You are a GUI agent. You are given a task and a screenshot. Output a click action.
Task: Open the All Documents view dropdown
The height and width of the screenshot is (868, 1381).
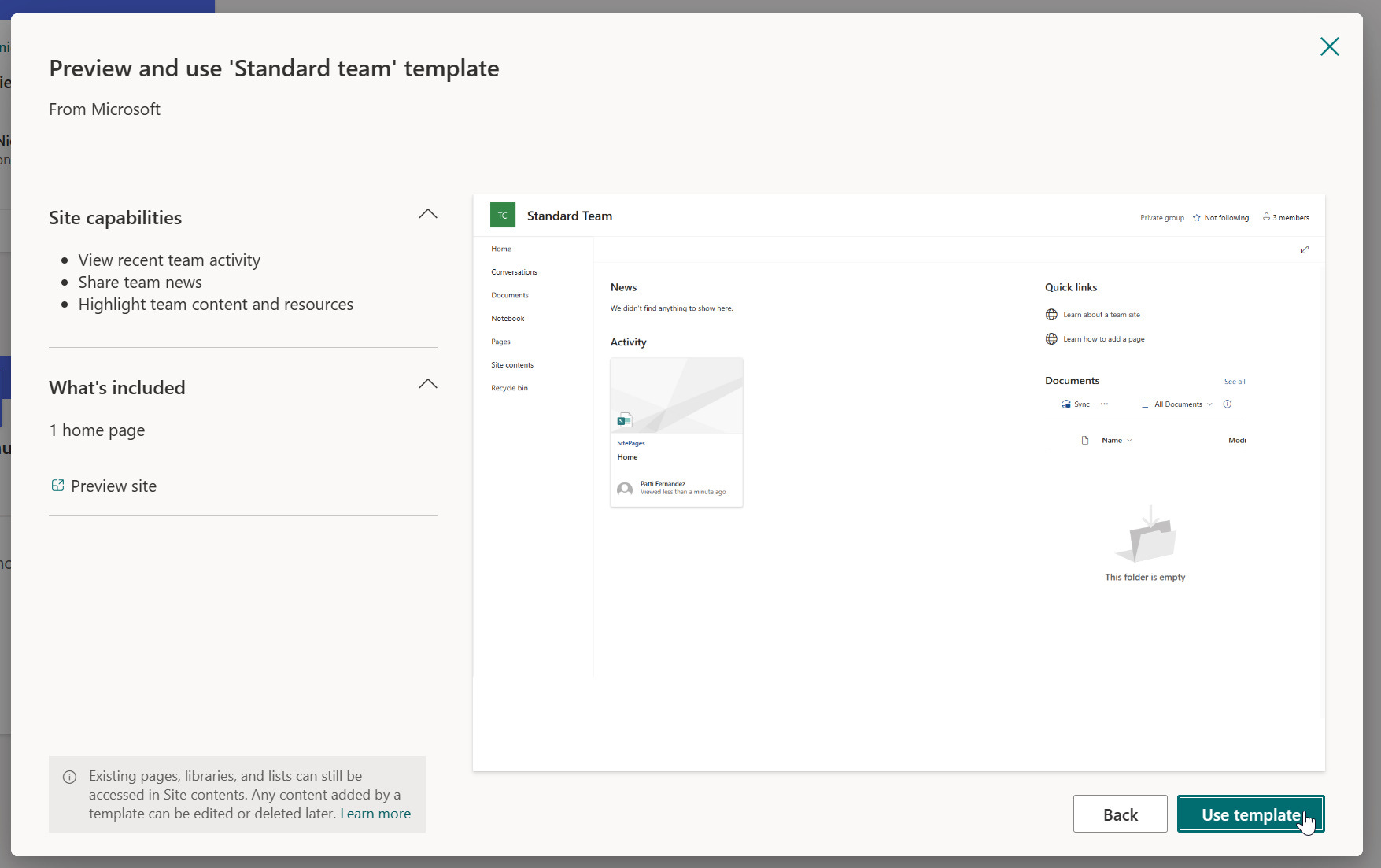[1176, 404]
